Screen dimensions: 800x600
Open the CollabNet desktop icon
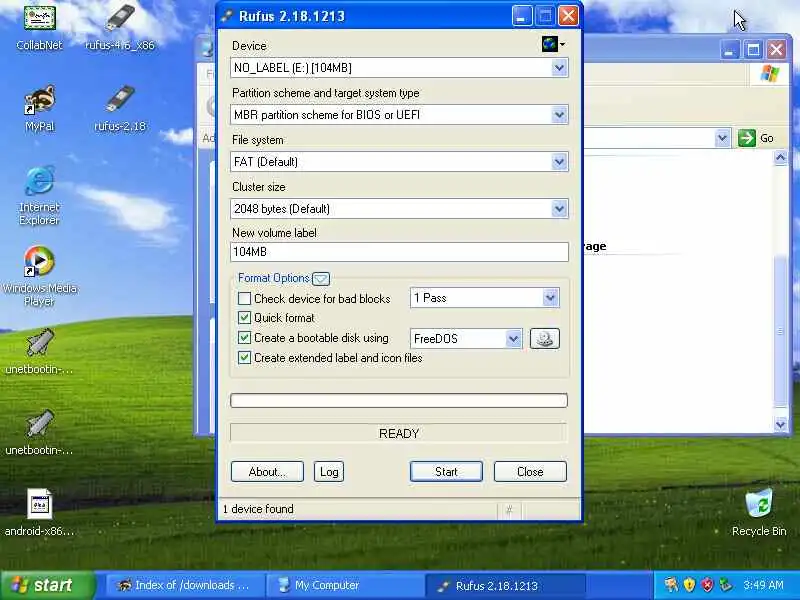coord(39,27)
